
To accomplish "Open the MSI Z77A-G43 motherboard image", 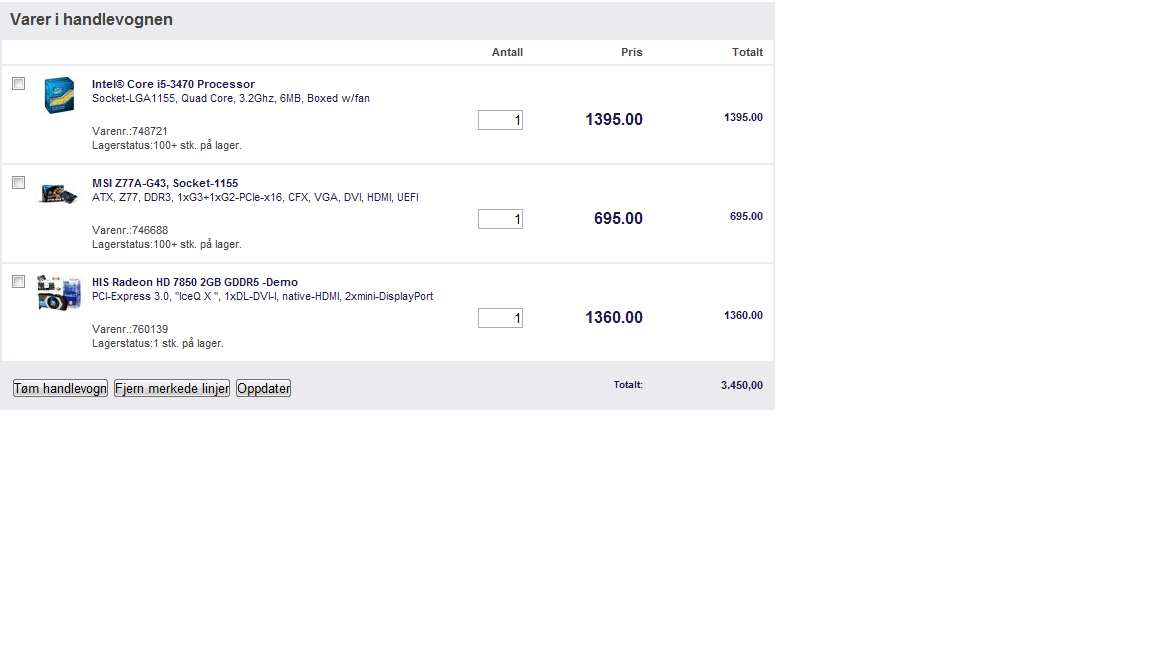I will click(x=59, y=194).
